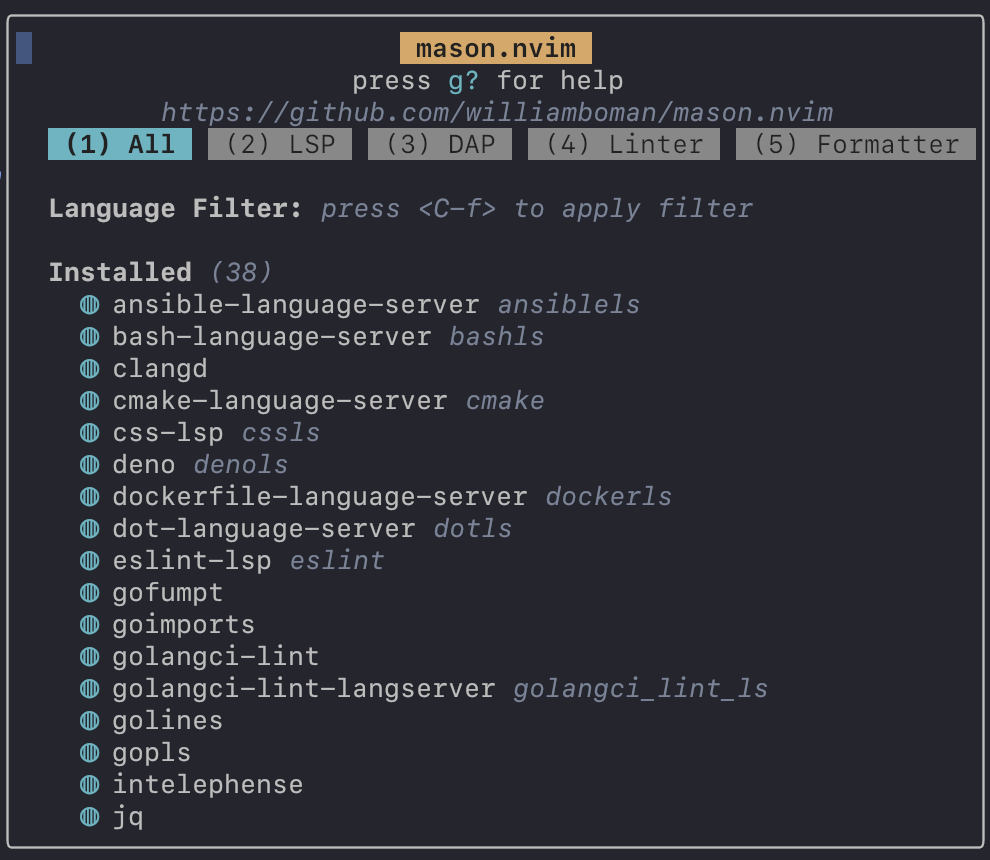990x860 pixels.
Task: Collapse the Installed (38) section
Action: (119, 271)
